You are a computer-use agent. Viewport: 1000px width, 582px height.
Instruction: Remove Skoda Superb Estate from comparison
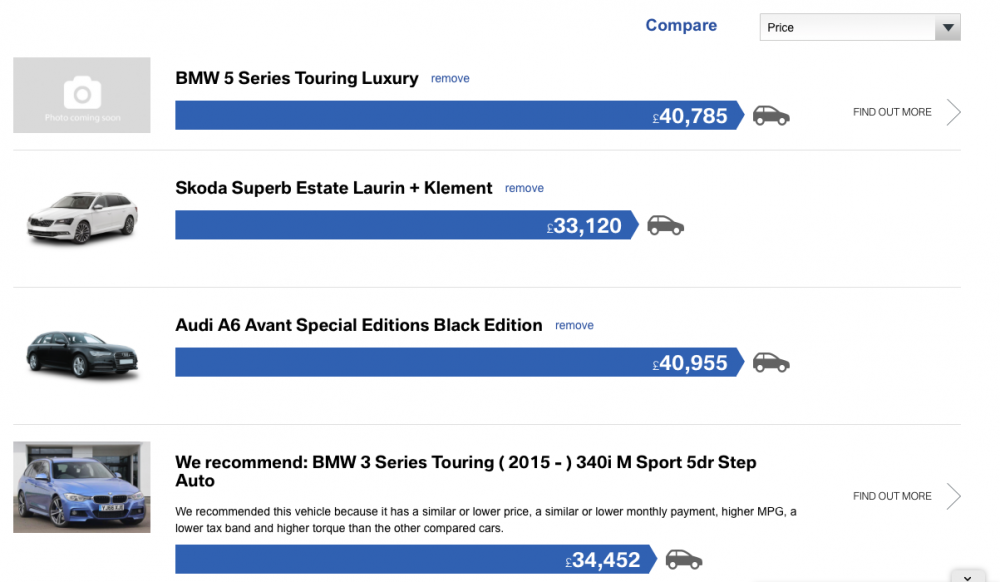click(x=524, y=188)
